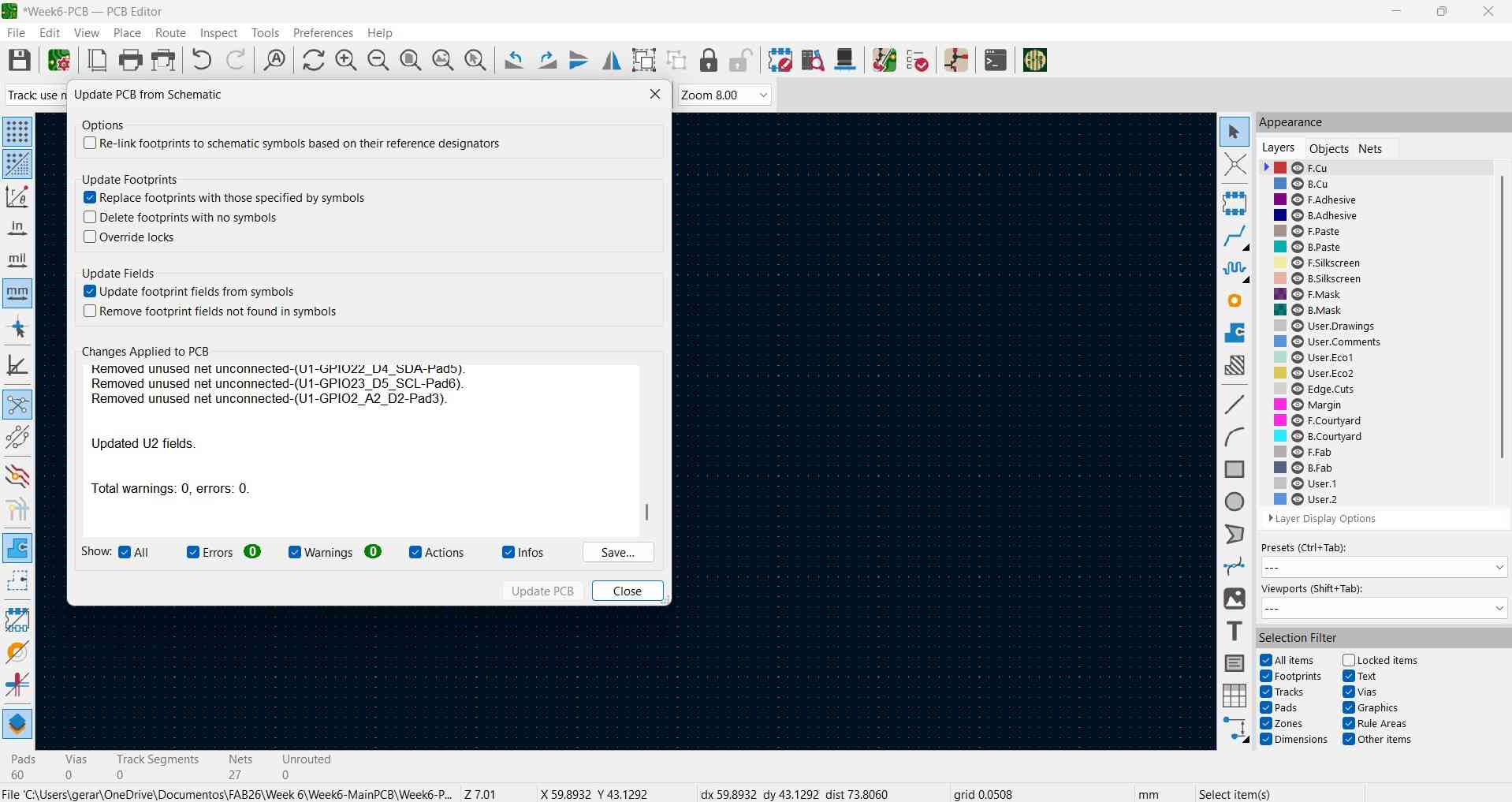Check Delete footprints with no symbols
Screen dimensions: 1512x802
(90, 218)
